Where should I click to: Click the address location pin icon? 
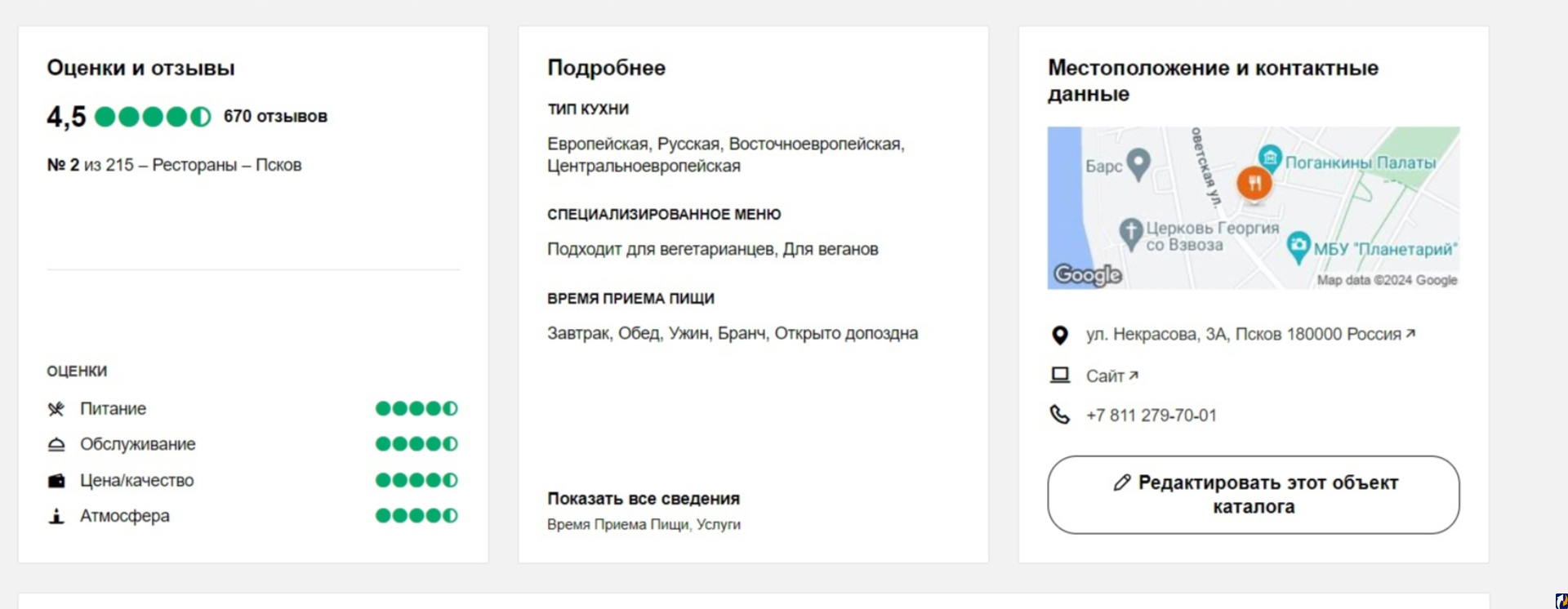click(1059, 335)
